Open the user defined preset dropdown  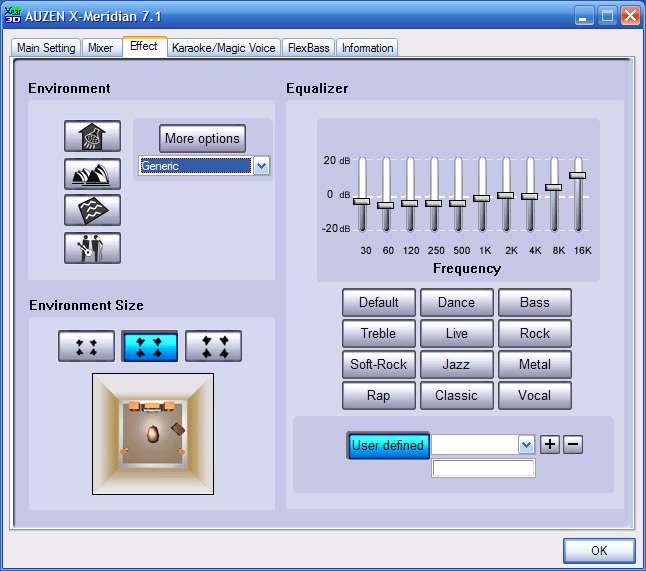coord(526,445)
